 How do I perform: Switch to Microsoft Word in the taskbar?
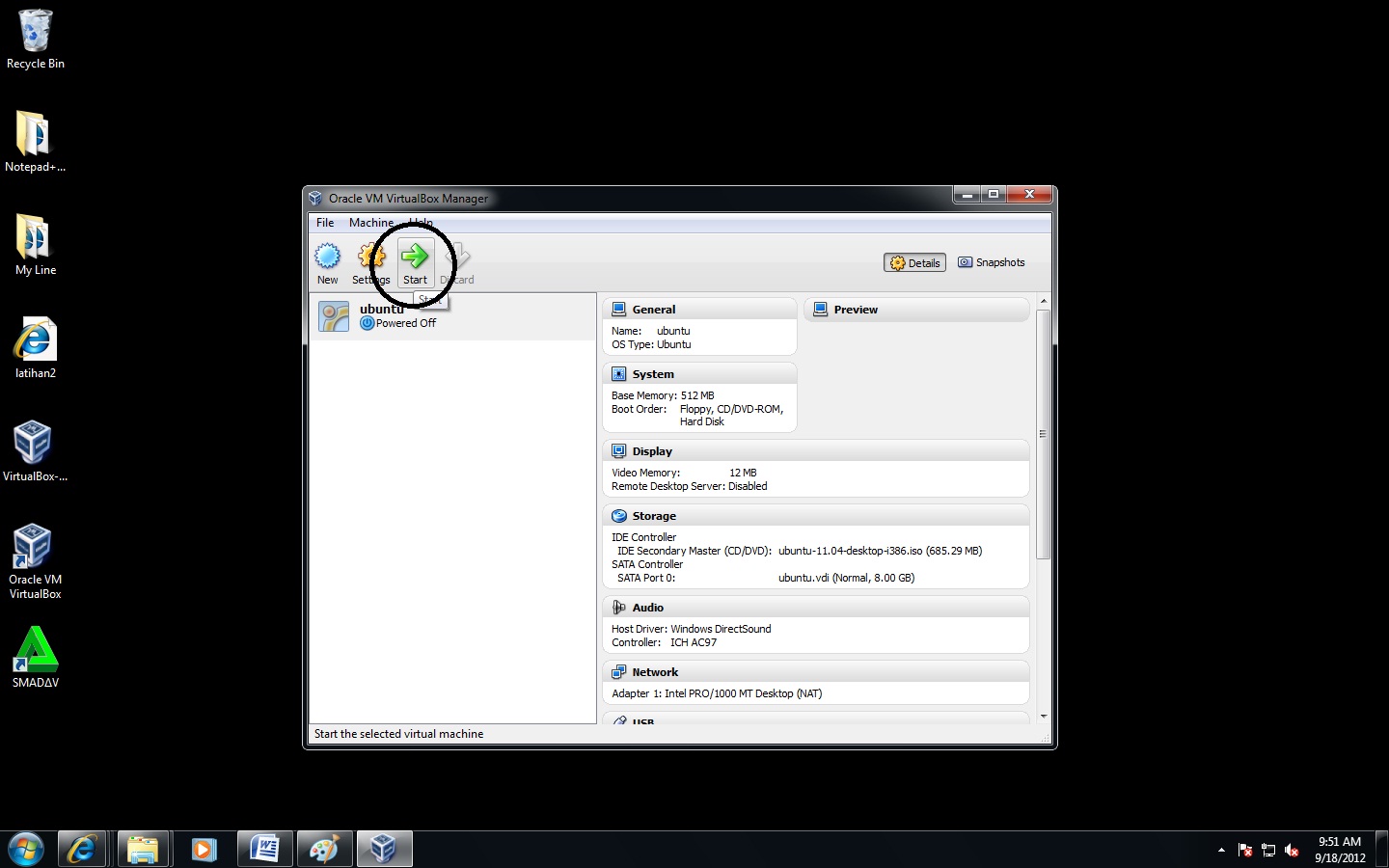click(264, 850)
